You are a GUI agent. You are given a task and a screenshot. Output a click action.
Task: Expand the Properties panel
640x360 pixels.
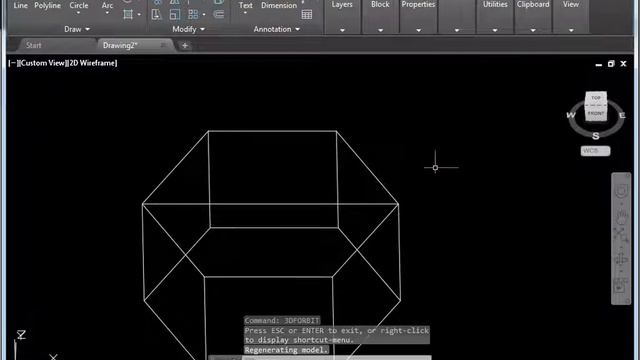coord(418,30)
